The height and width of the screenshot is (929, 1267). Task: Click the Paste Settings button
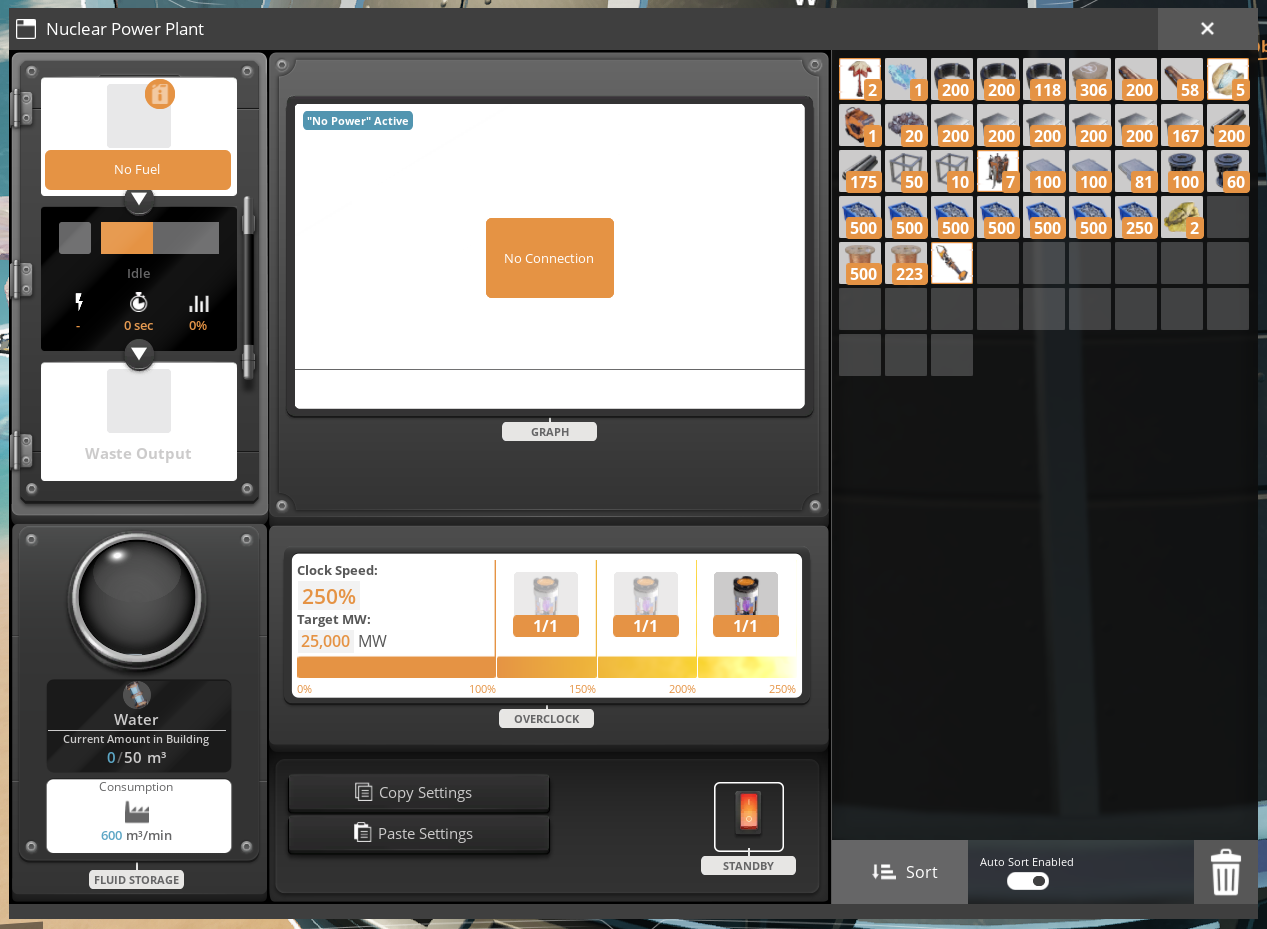[x=419, y=833]
